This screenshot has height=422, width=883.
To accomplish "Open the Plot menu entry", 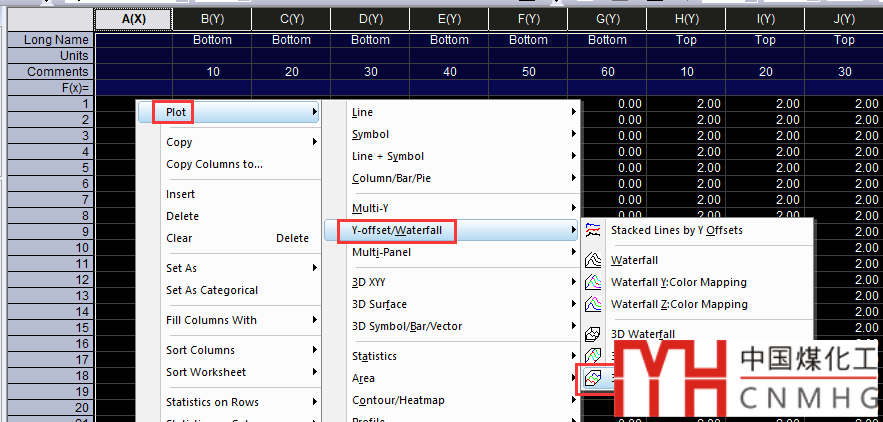I will (x=229, y=112).
